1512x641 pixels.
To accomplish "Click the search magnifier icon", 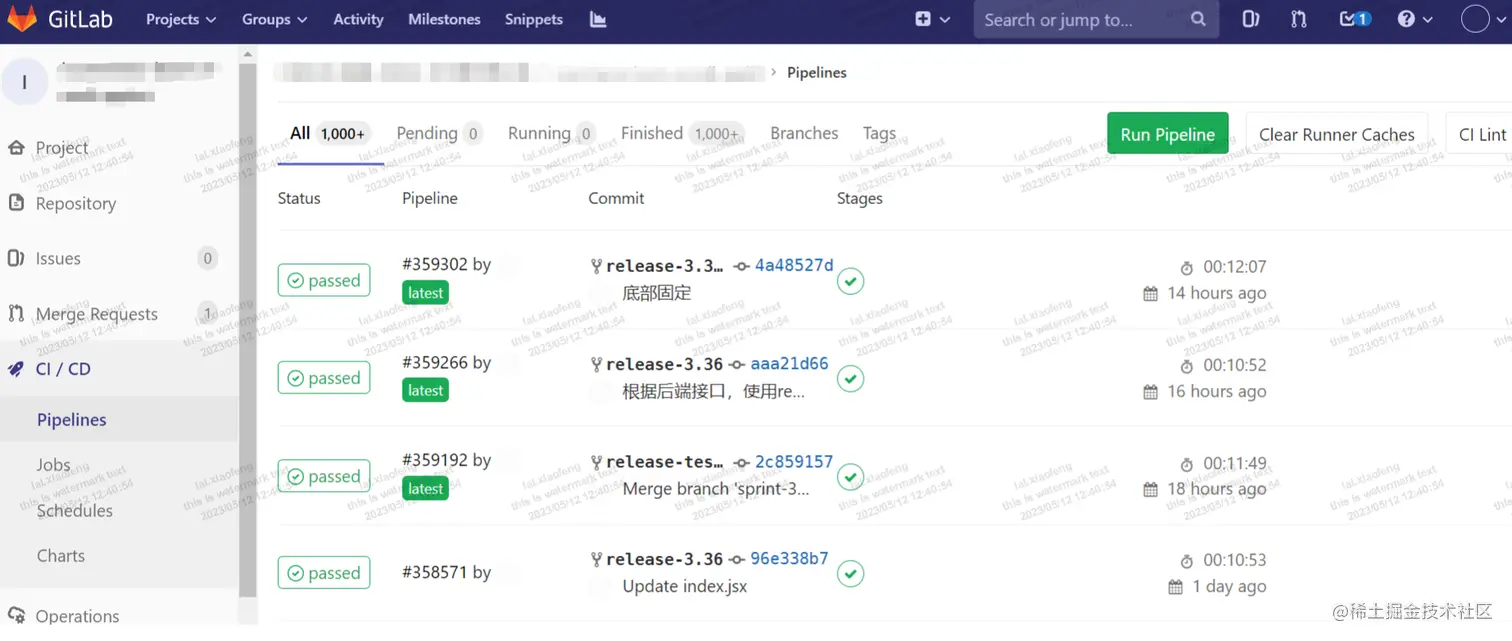I will click(1198, 19).
